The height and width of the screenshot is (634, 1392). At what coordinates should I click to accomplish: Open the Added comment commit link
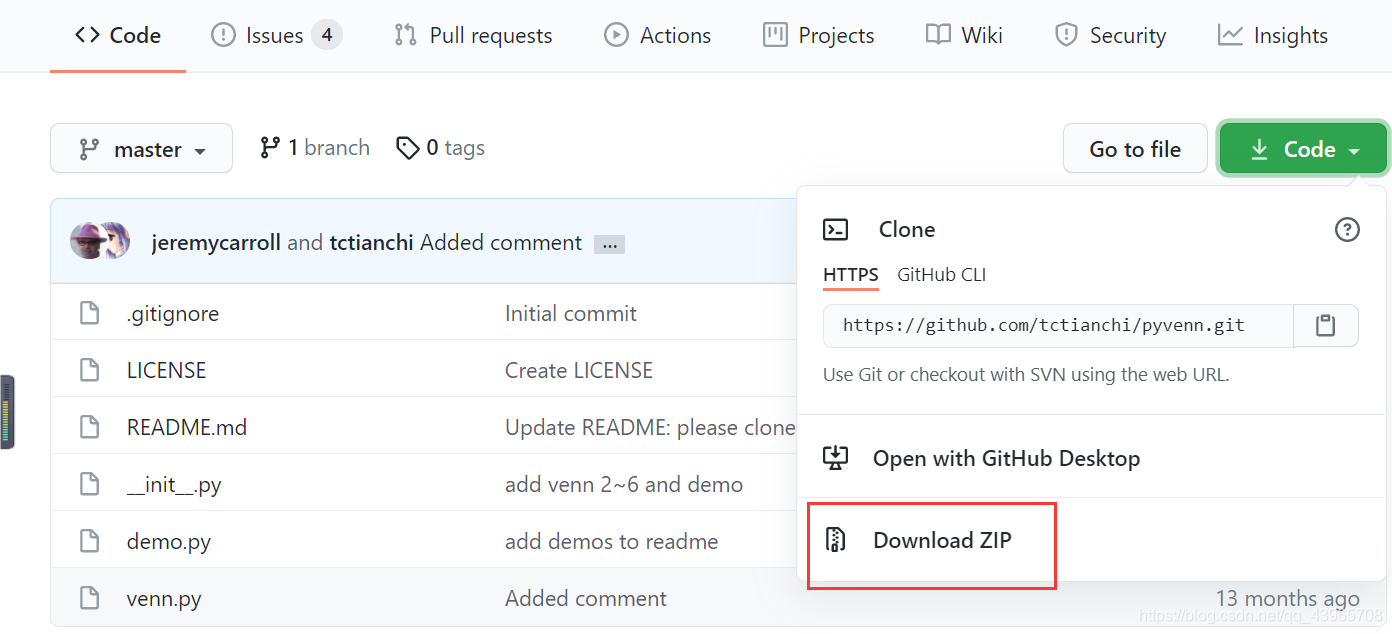(x=501, y=243)
